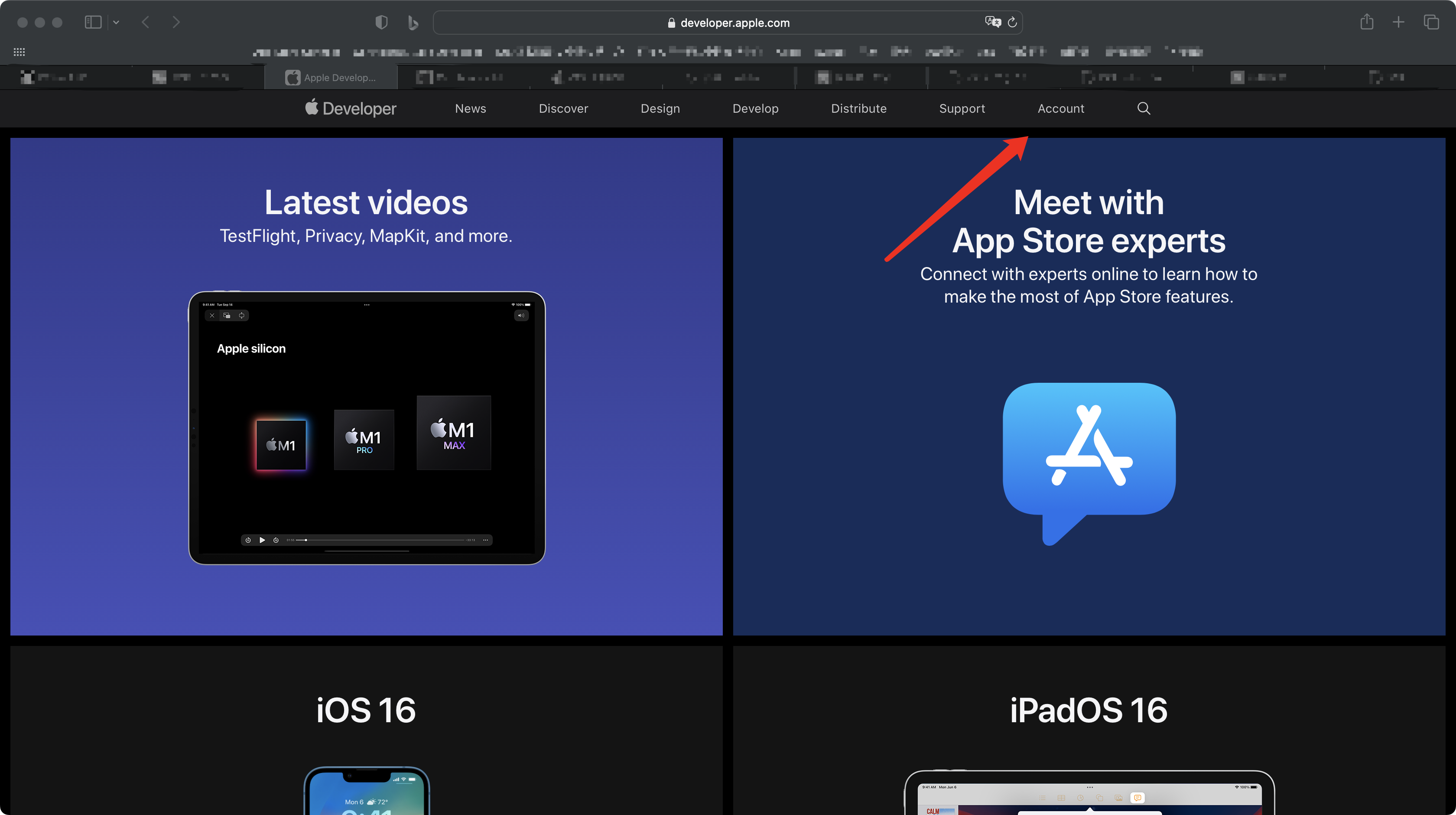Image resolution: width=1456 pixels, height=815 pixels.
Task: Click play button in iPad video player
Action: coord(262,540)
